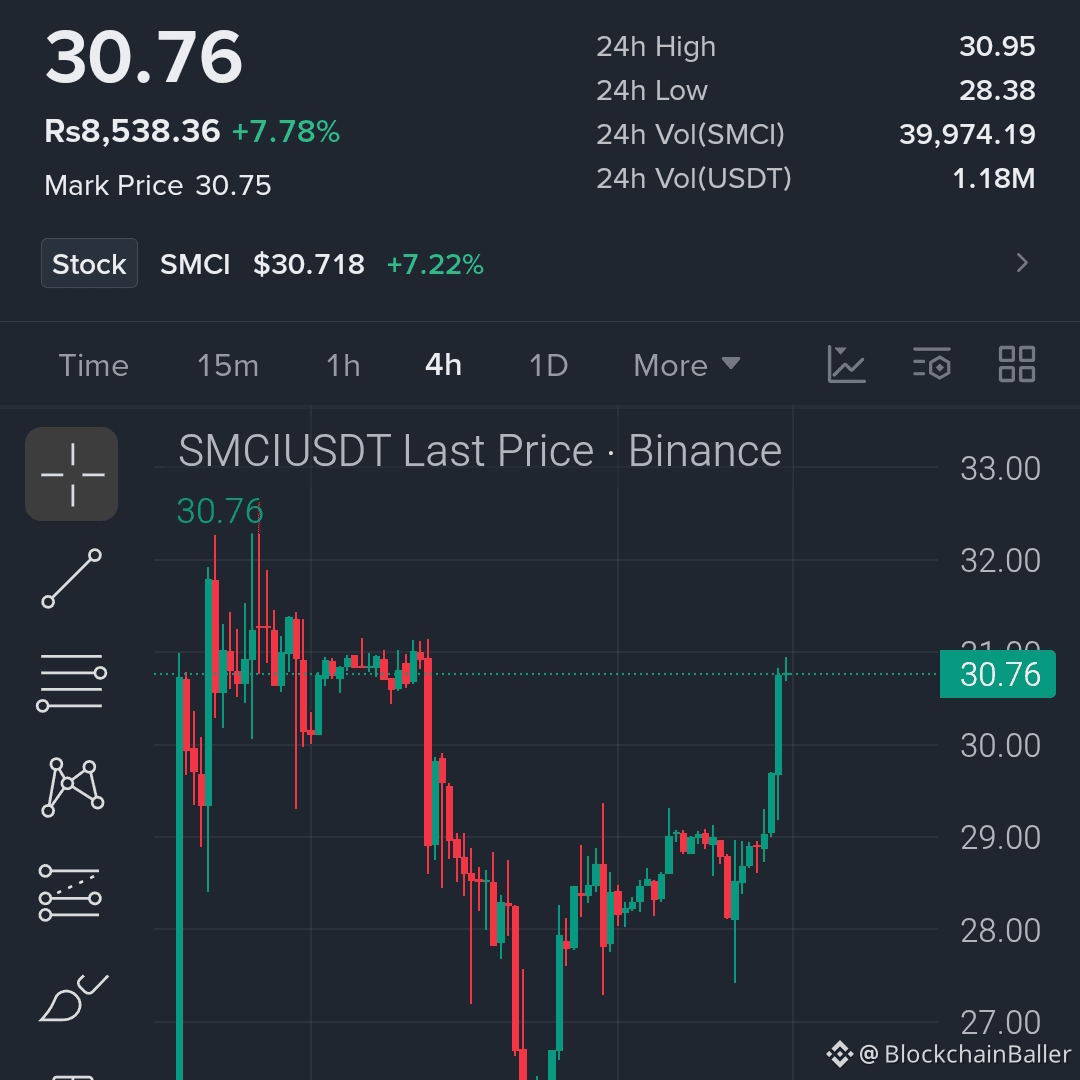
Task: Tap the 24h Vol(USDT) value 1.18M
Action: [x=994, y=178]
